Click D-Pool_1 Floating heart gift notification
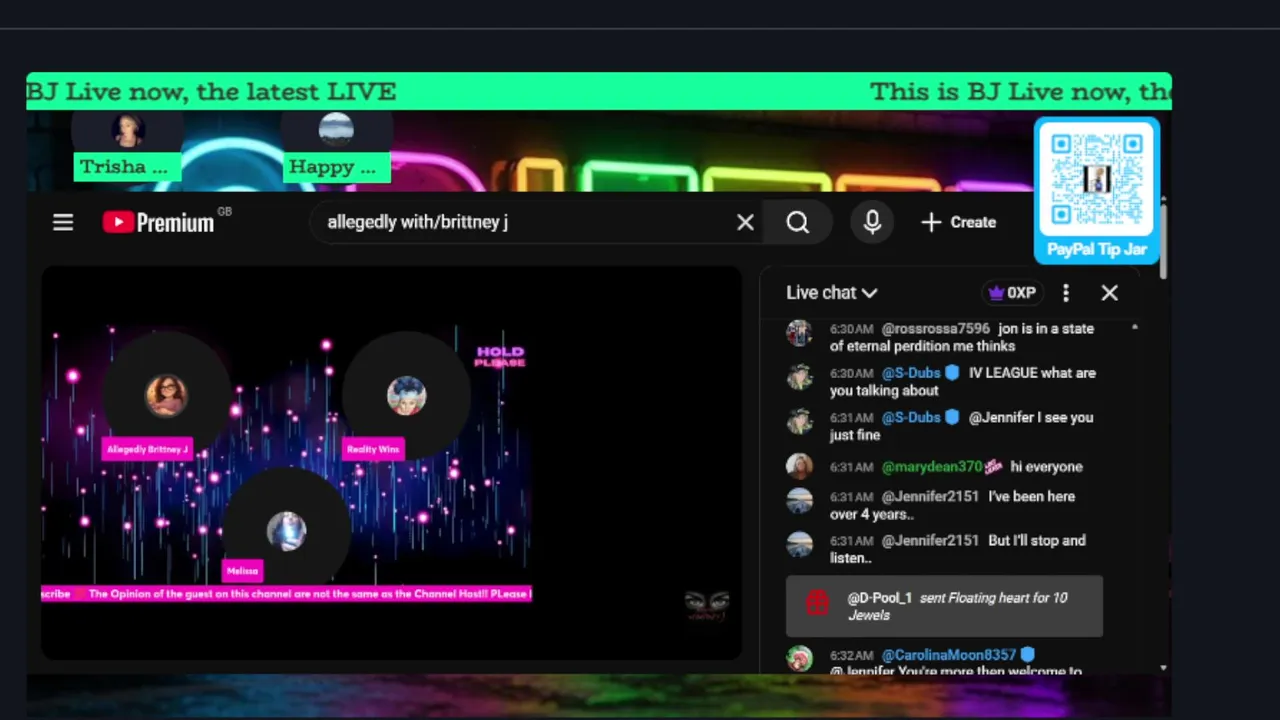The height and width of the screenshot is (720, 1280). coord(944,606)
